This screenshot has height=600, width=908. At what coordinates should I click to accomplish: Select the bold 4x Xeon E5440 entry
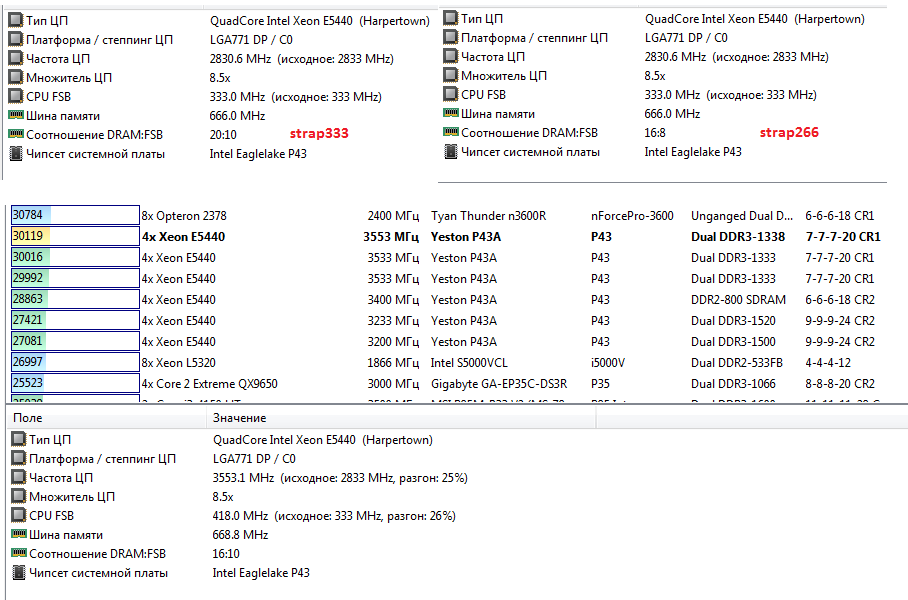tap(184, 237)
